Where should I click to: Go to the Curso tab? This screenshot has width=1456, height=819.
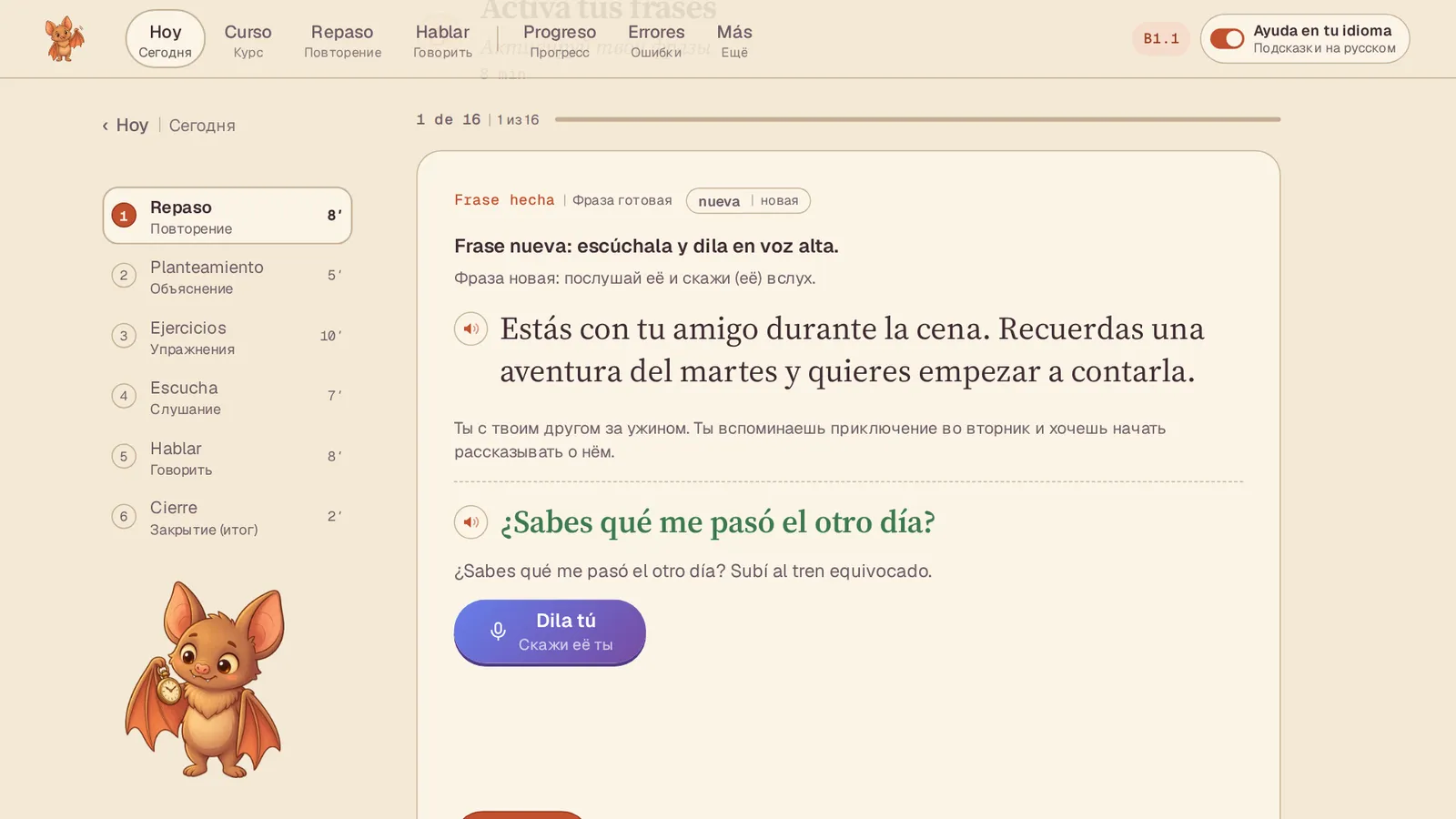pyautogui.click(x=248, y=40)
